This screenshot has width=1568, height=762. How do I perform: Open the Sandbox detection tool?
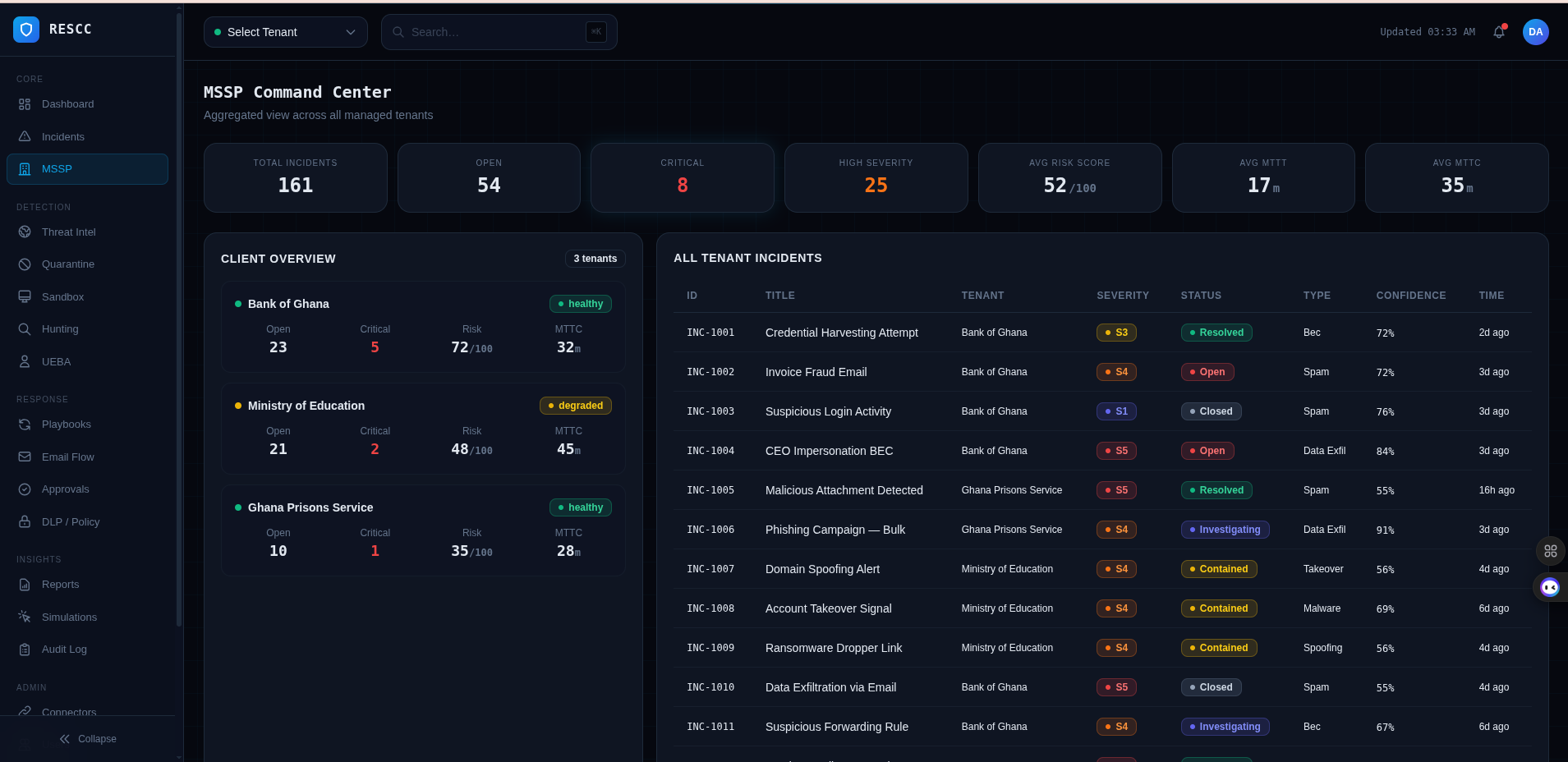[63, 296]
